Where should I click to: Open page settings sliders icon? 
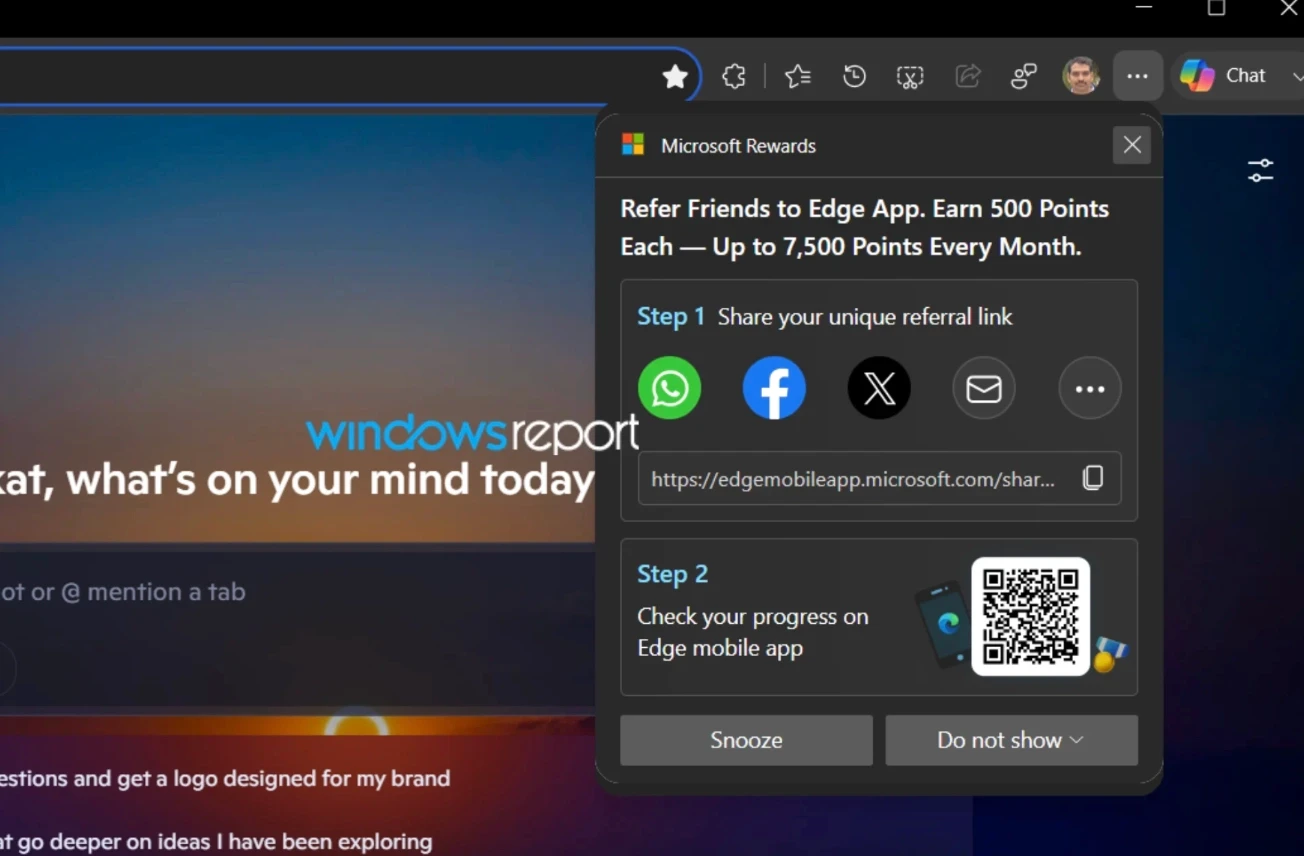click(x=1260, y=170)
